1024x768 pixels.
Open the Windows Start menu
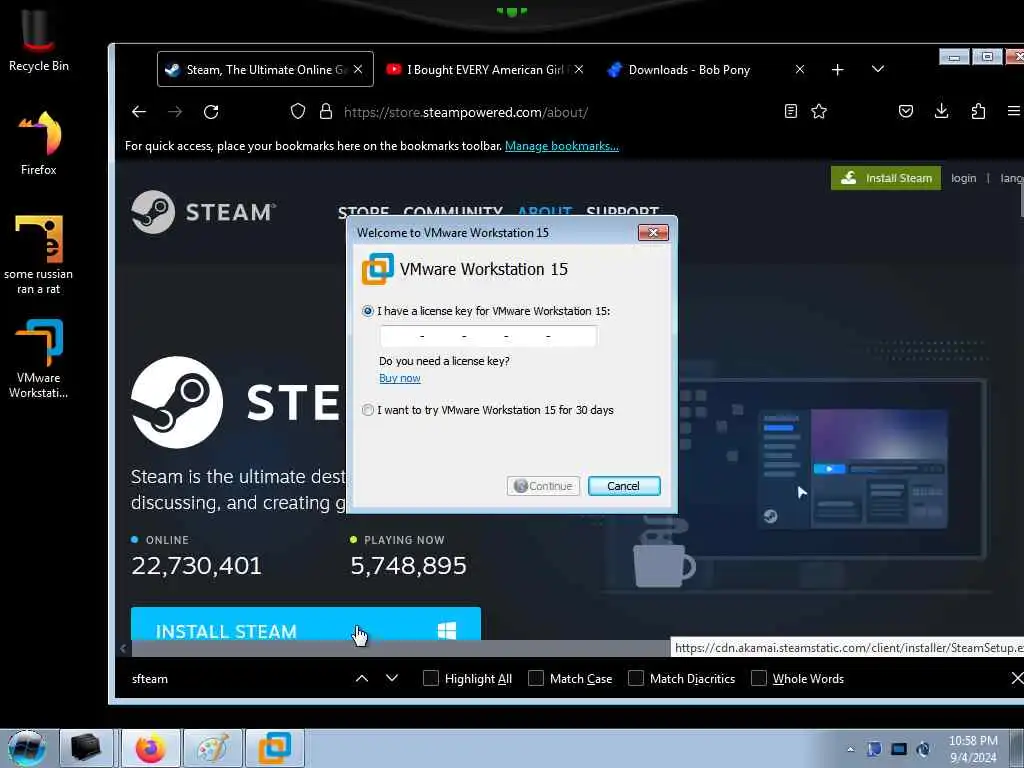tap(25, 748)
